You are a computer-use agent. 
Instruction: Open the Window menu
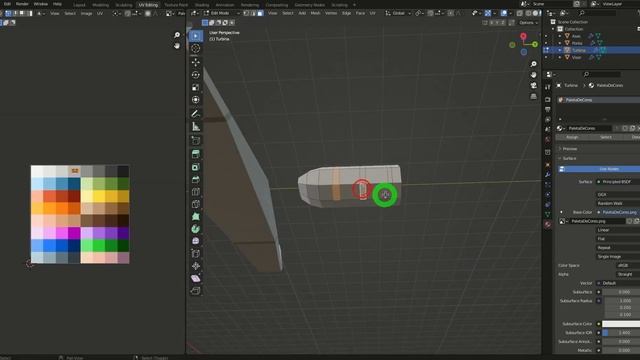click(x=40, y=4)
